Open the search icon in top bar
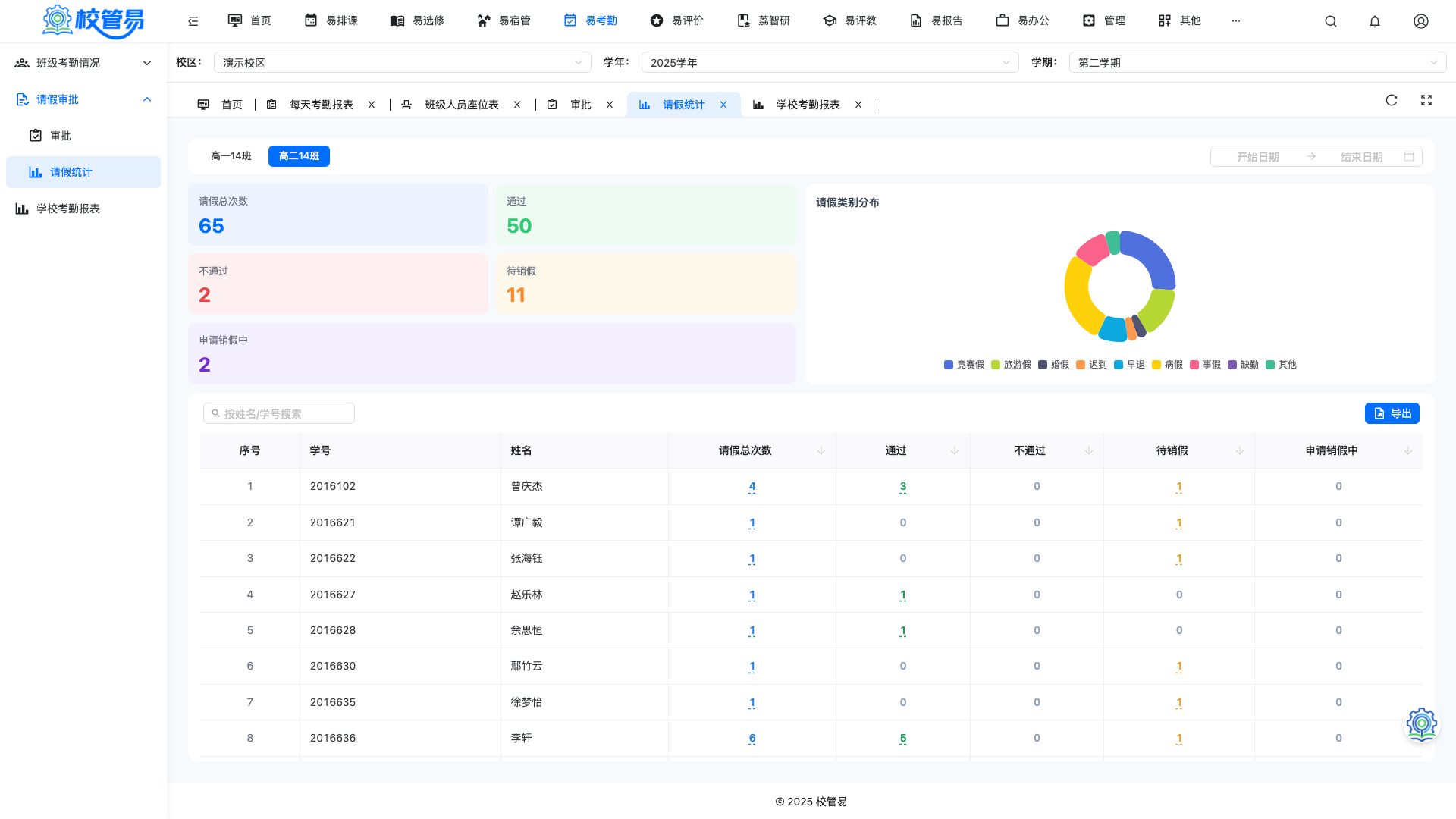 (x=1330, y=21)
